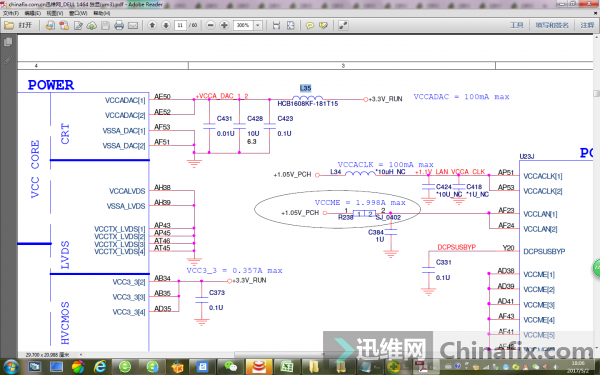The height and width of the screenshot is (375, 600).
Task: Click the C431 capacitor label
Action: tap(224, 119)
